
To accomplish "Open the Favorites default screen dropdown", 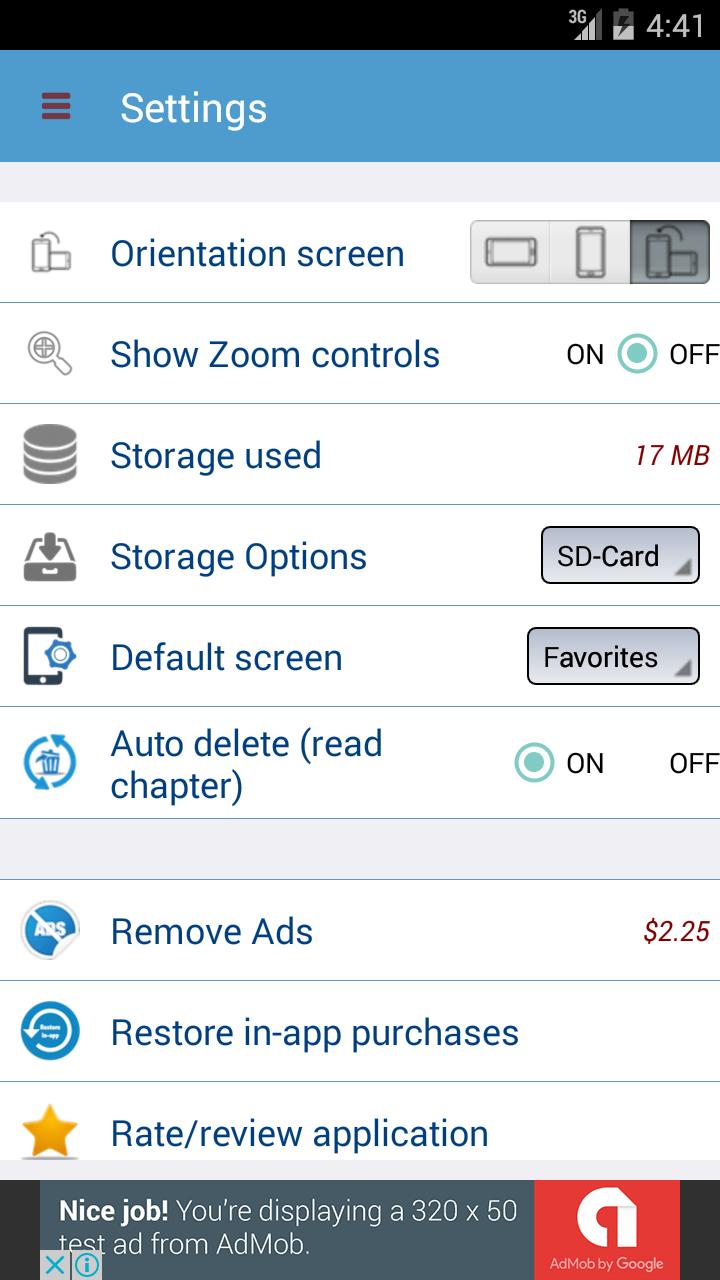I will click(613, 656).
